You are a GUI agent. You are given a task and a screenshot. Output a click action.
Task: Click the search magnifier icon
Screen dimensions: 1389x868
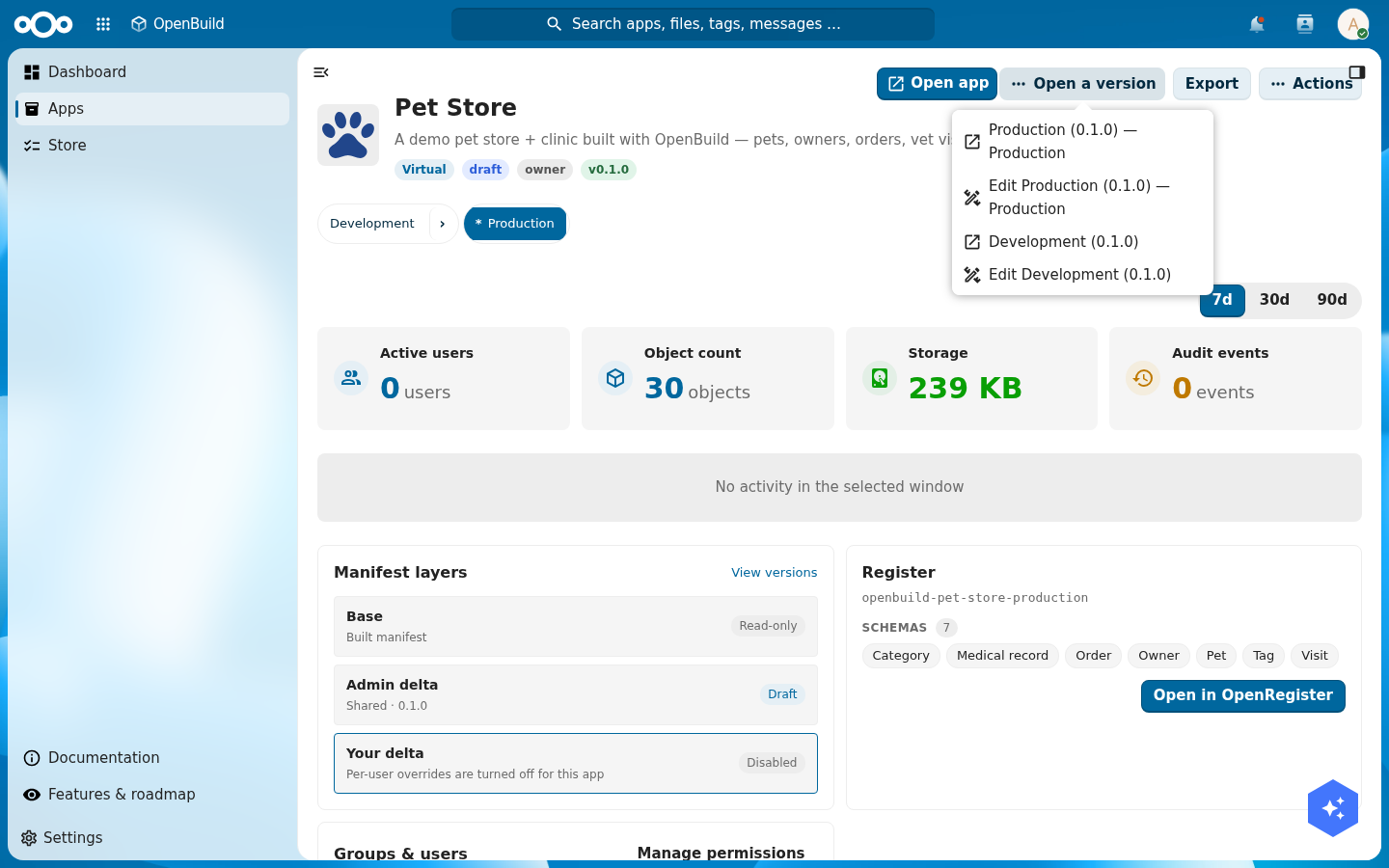pos(554,24)
